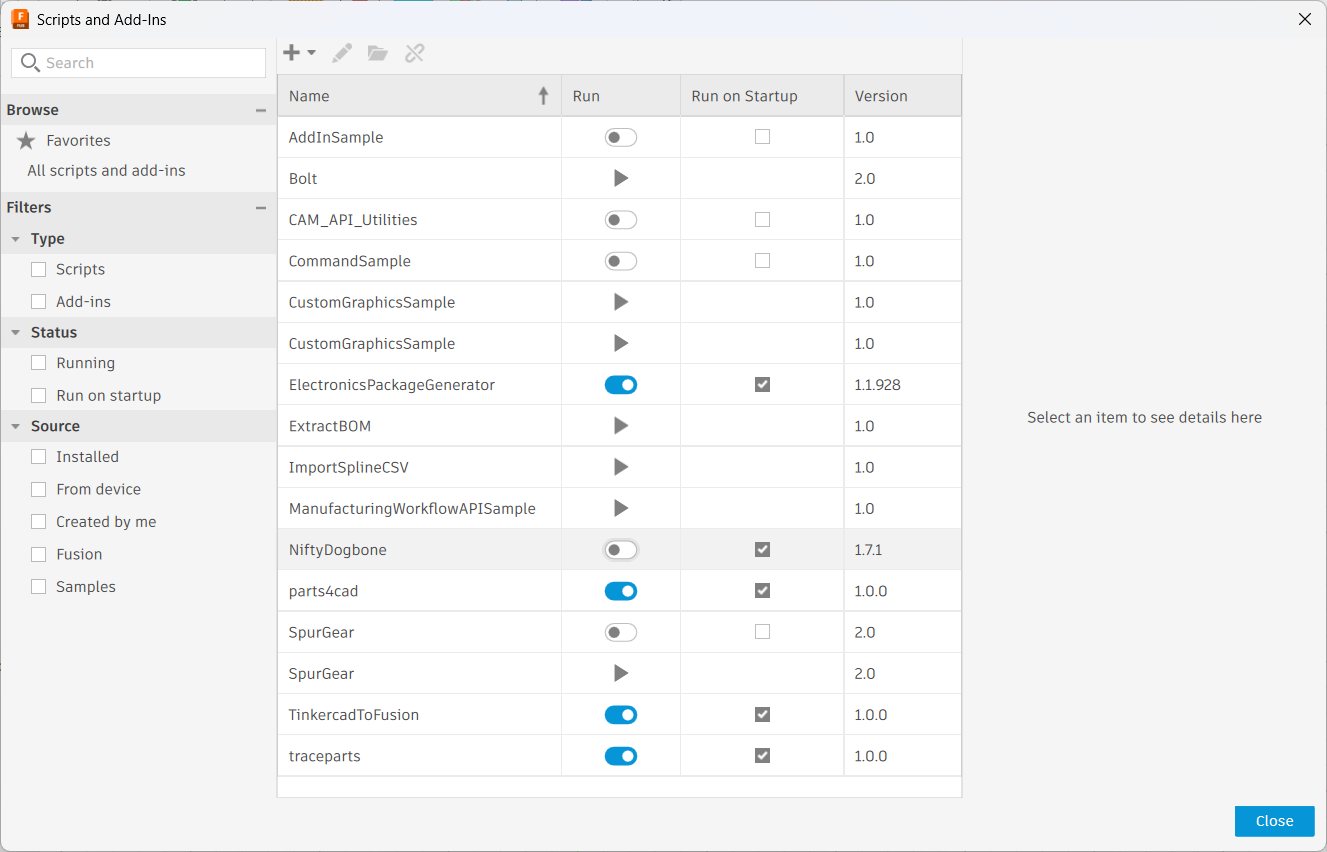Run the ManufacturingWorkflowAPISample script
The image size is (1327, 852).
coord(620,508)
